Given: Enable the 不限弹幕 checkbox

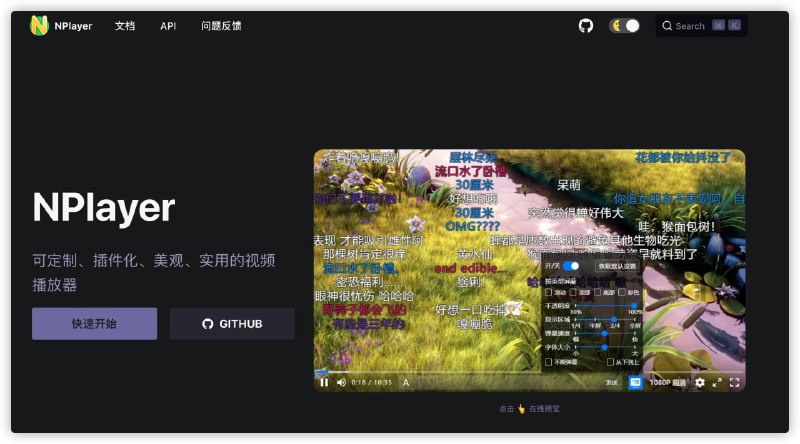Looking at the screenshot, I should [x=548, y=362].
